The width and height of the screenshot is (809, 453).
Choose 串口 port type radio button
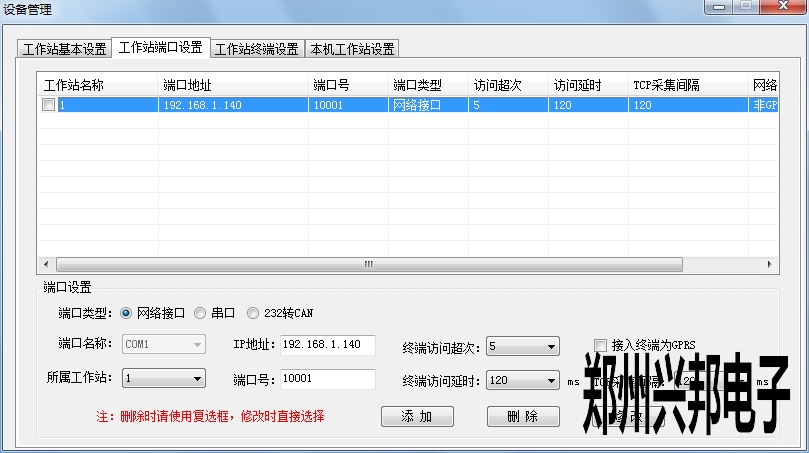coord(201,313)
